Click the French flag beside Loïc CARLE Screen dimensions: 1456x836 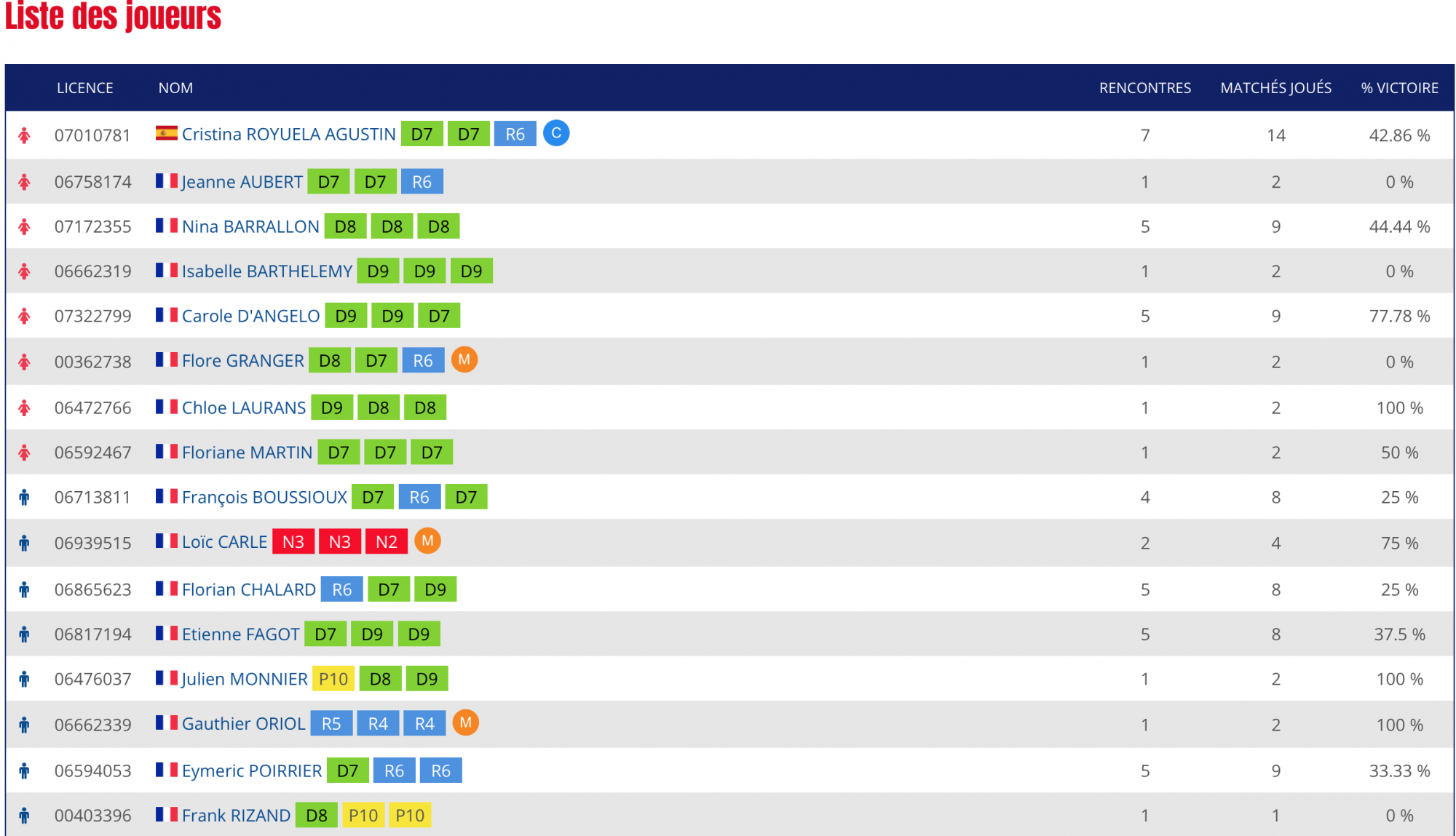tap(167, 541)
